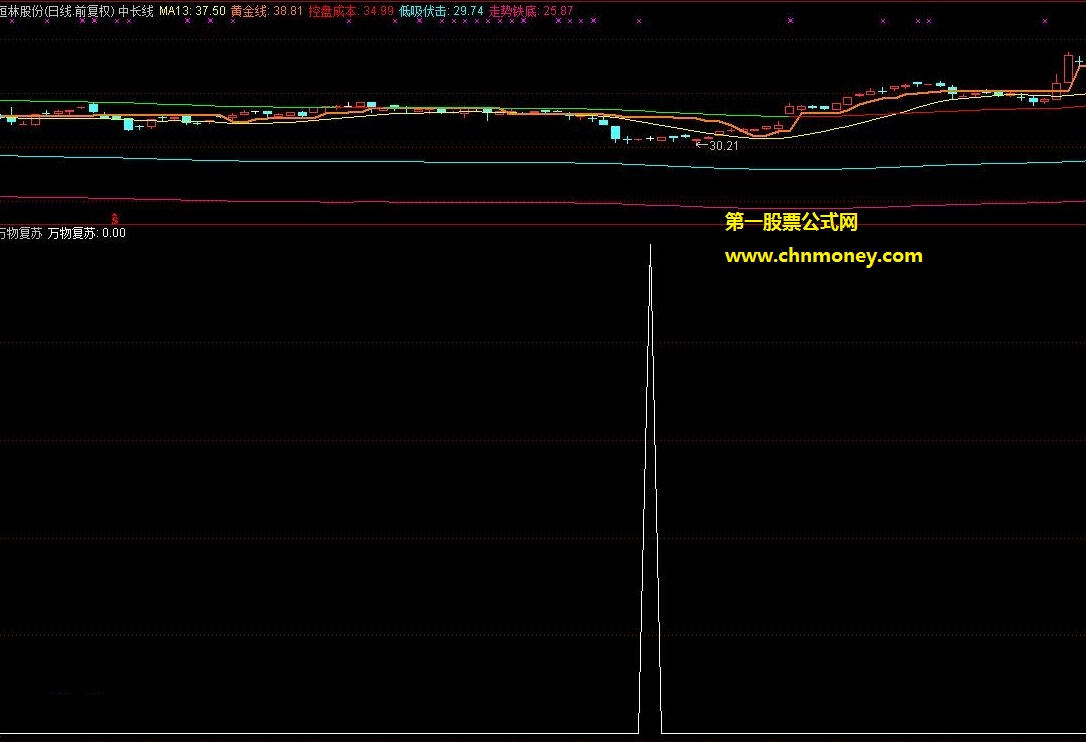Select the 中长线 indicator name label
Screen dimensions: 1086x742
click(x=136, y=11)
